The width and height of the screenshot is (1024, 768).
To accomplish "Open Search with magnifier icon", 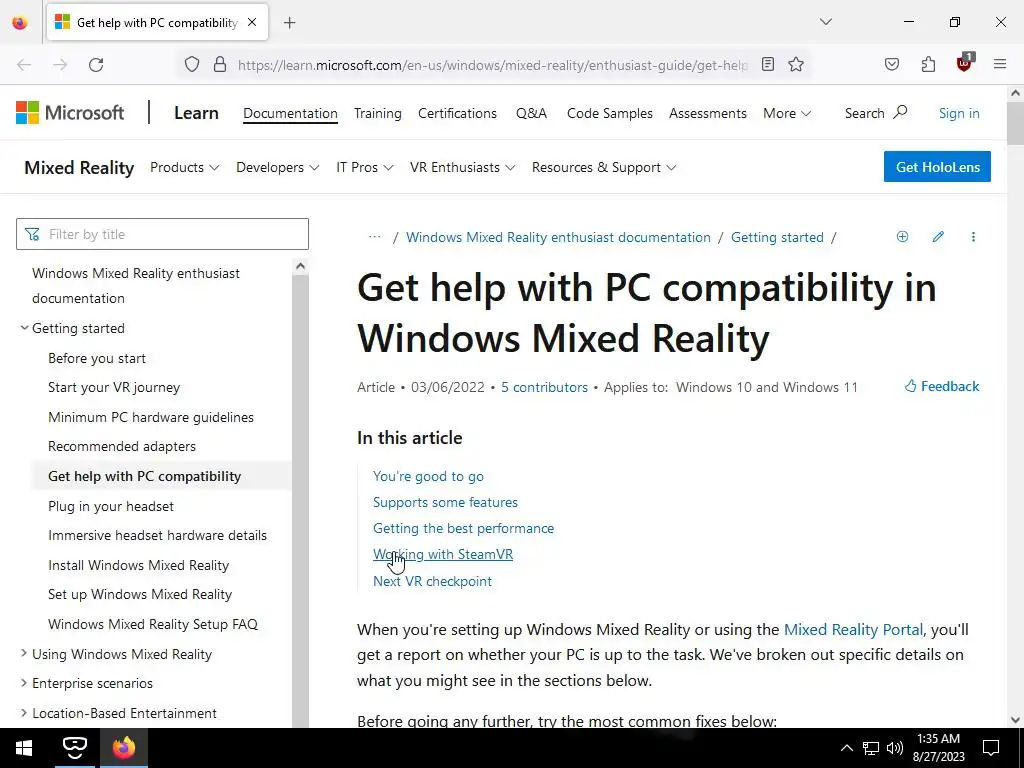I will coord(876,113).
